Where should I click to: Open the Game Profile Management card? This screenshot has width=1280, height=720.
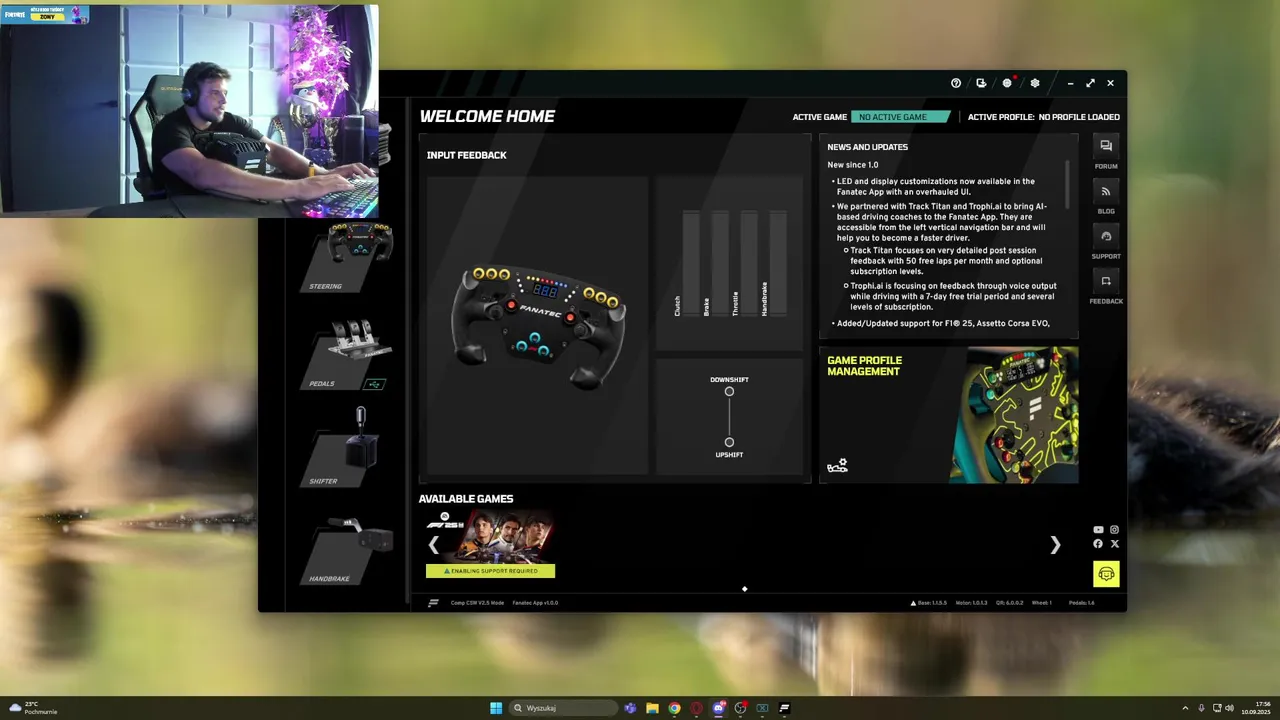(x=949, y=415)
